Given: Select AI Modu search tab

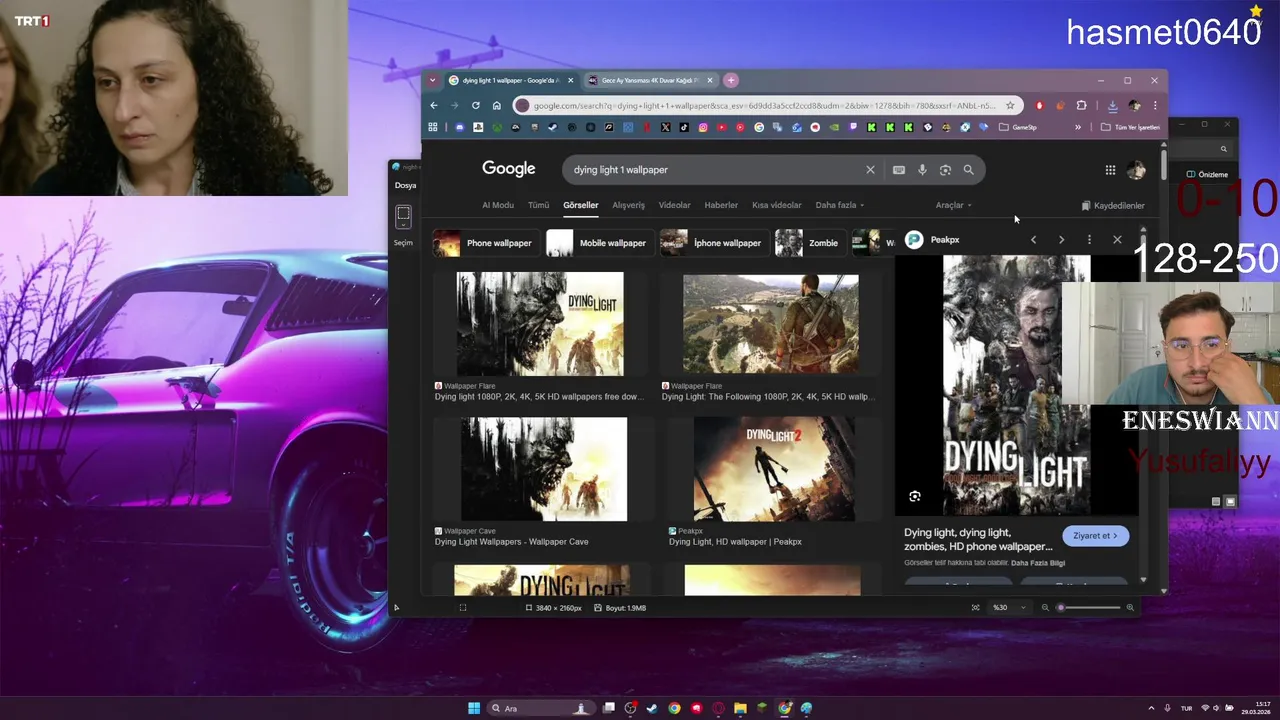Looking at the screenshot, I should (x=498, y=205).
